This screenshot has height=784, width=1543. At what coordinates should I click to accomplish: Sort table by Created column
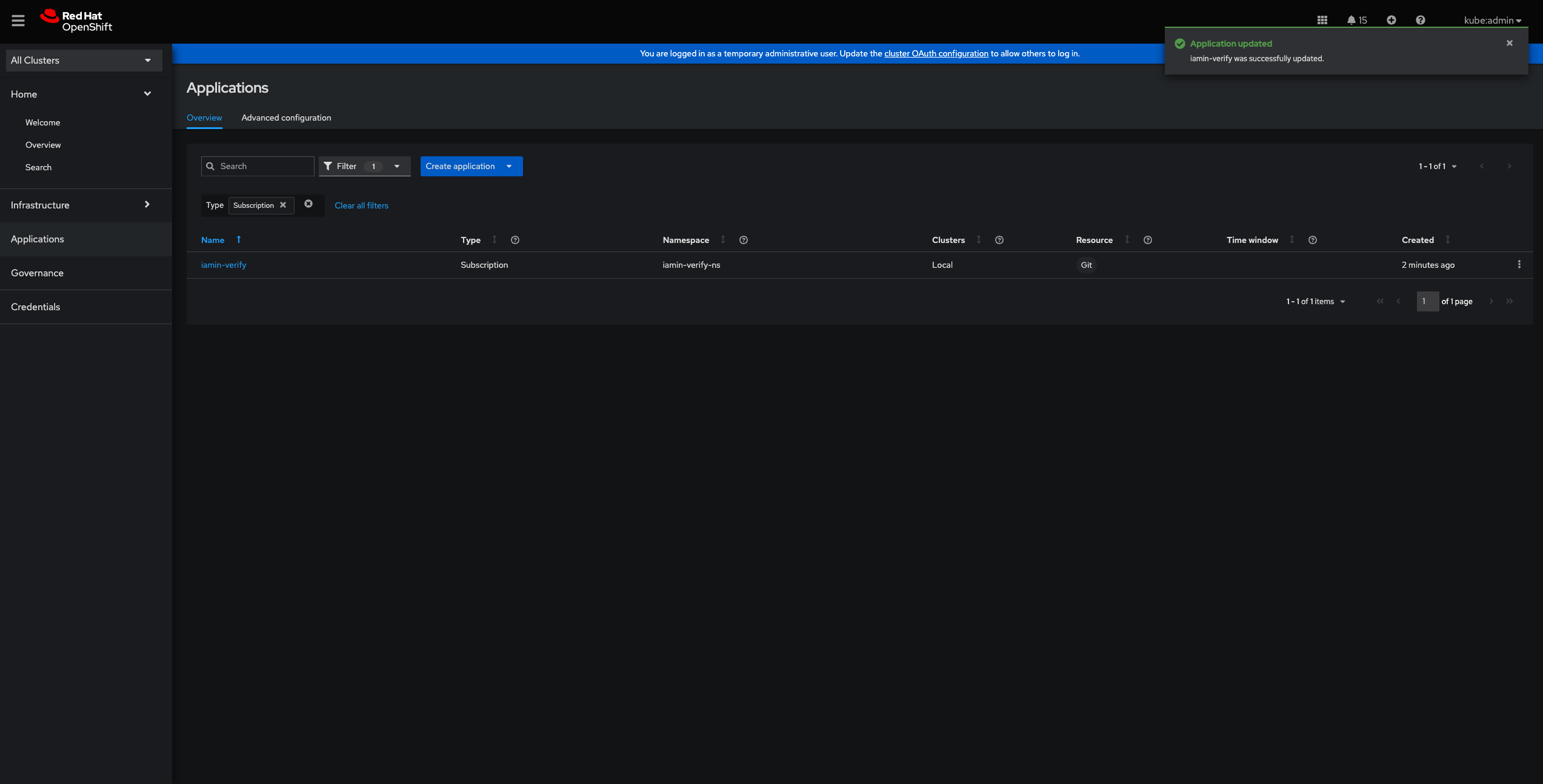tap(1418, 241)
